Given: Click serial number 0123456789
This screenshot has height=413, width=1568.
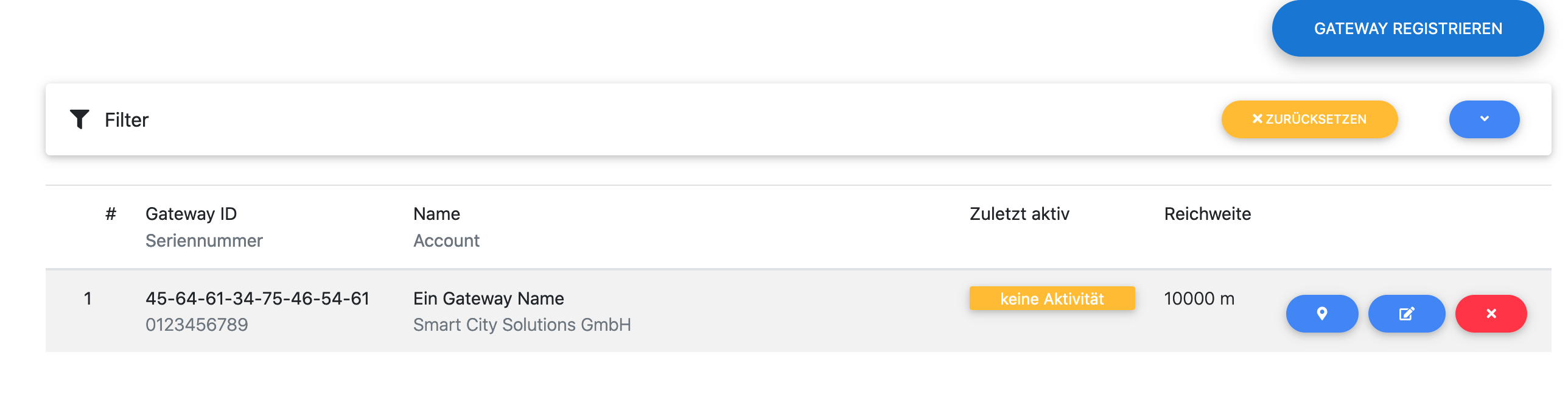Looking at the screenshot, I should pyautogui.click(x=197, y=325).
